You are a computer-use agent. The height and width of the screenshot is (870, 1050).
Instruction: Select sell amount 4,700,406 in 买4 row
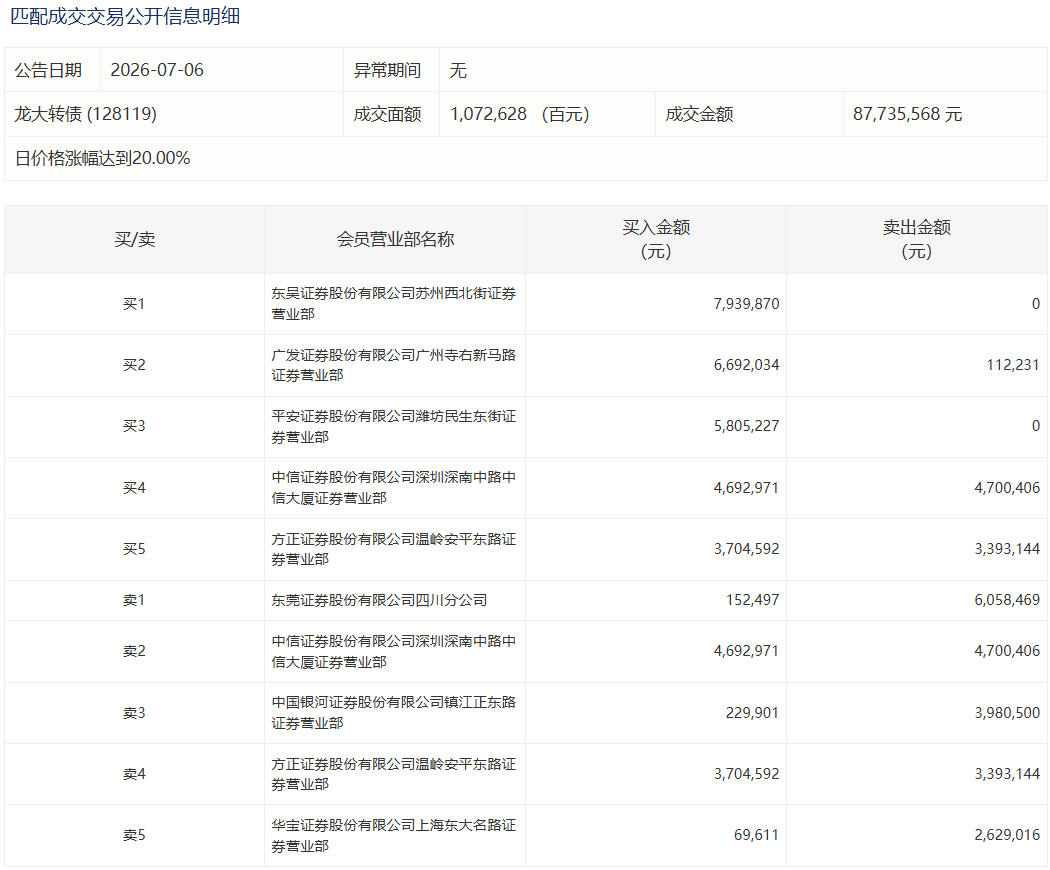point(1007,488)
